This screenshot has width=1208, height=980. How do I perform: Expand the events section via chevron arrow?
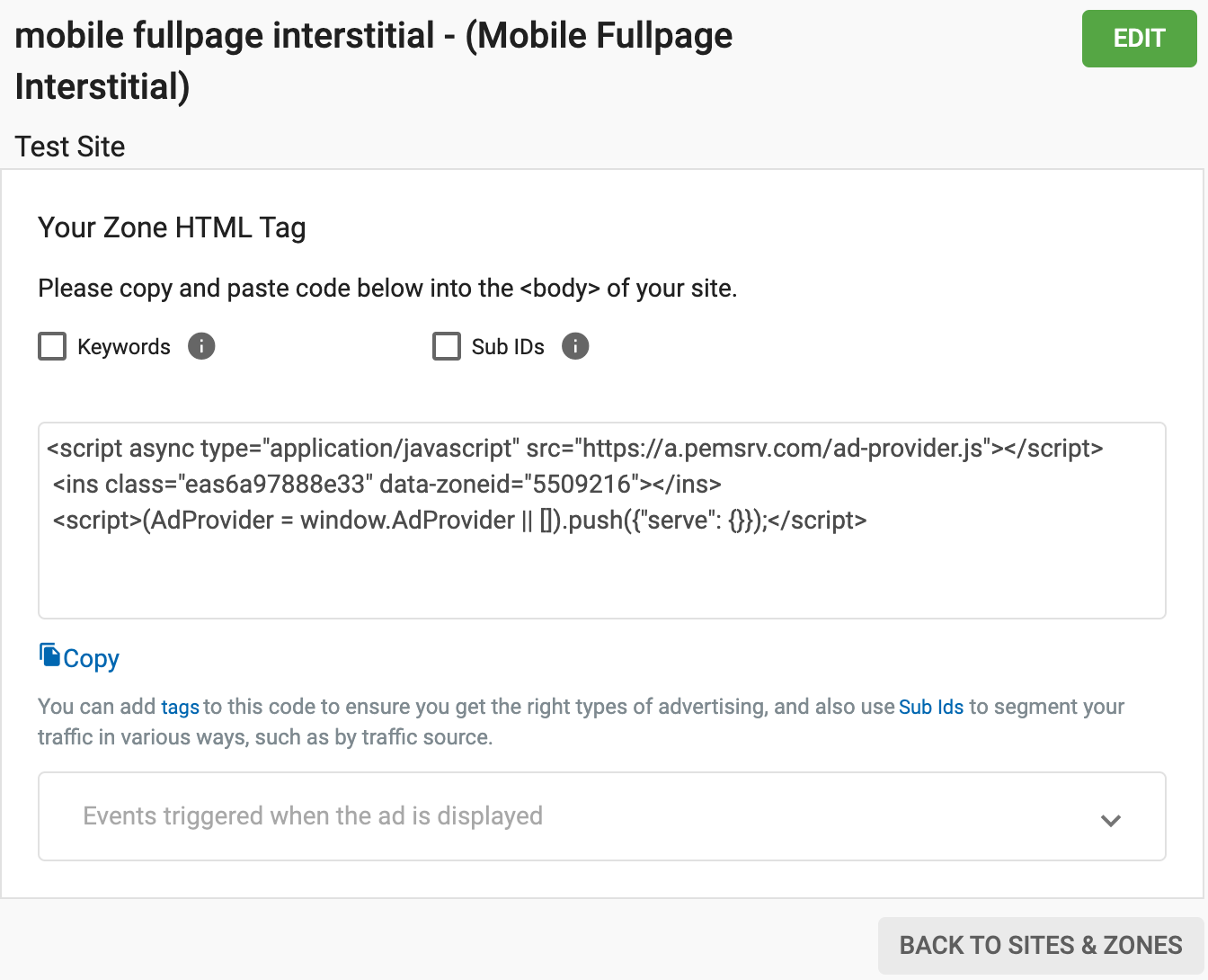tap(1111, 820)
